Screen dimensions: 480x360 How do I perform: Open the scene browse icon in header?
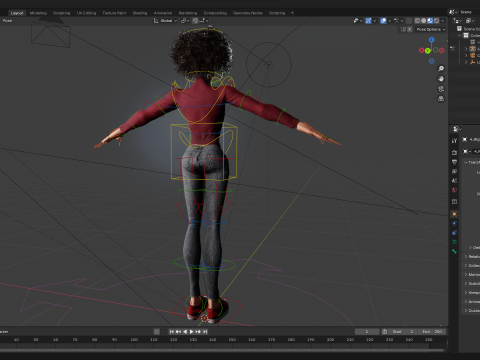tap(453, 12)
